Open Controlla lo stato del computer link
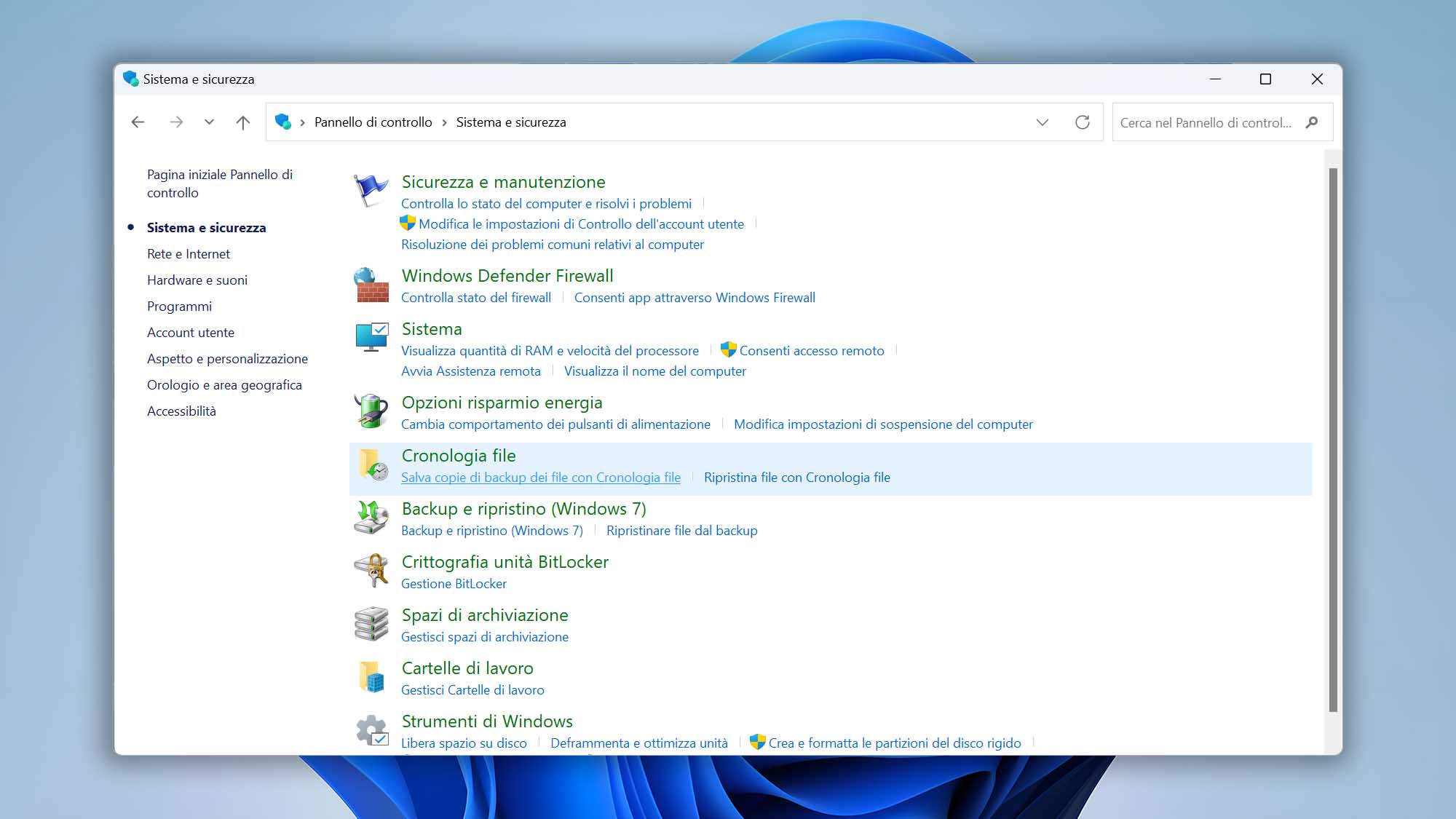This screenshot has height=819, width=1456. pyautogui.click(x=546, y=203)
